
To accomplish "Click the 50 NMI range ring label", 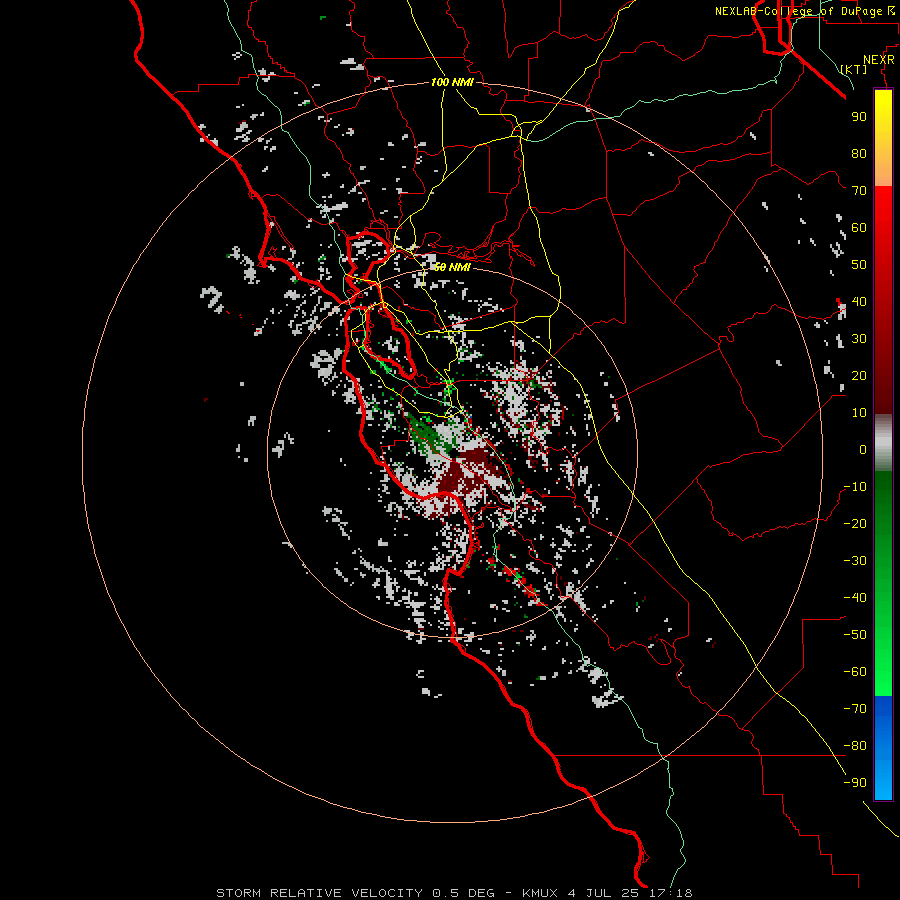I will tap(452, 267).
